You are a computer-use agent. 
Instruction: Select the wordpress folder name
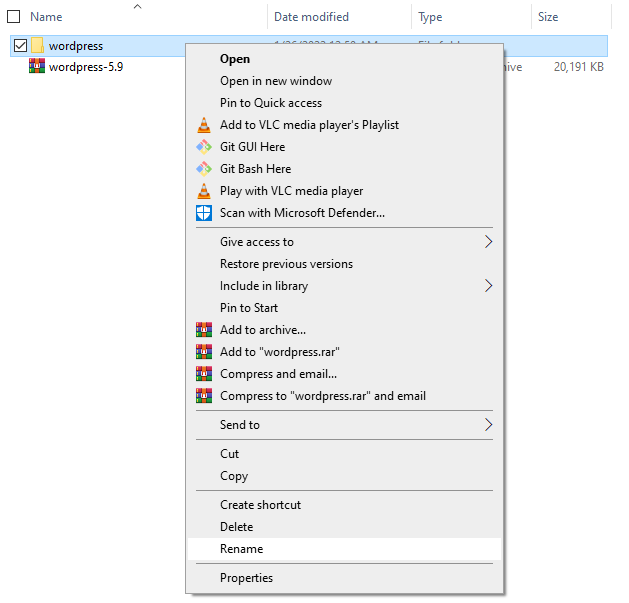(76, 46)
